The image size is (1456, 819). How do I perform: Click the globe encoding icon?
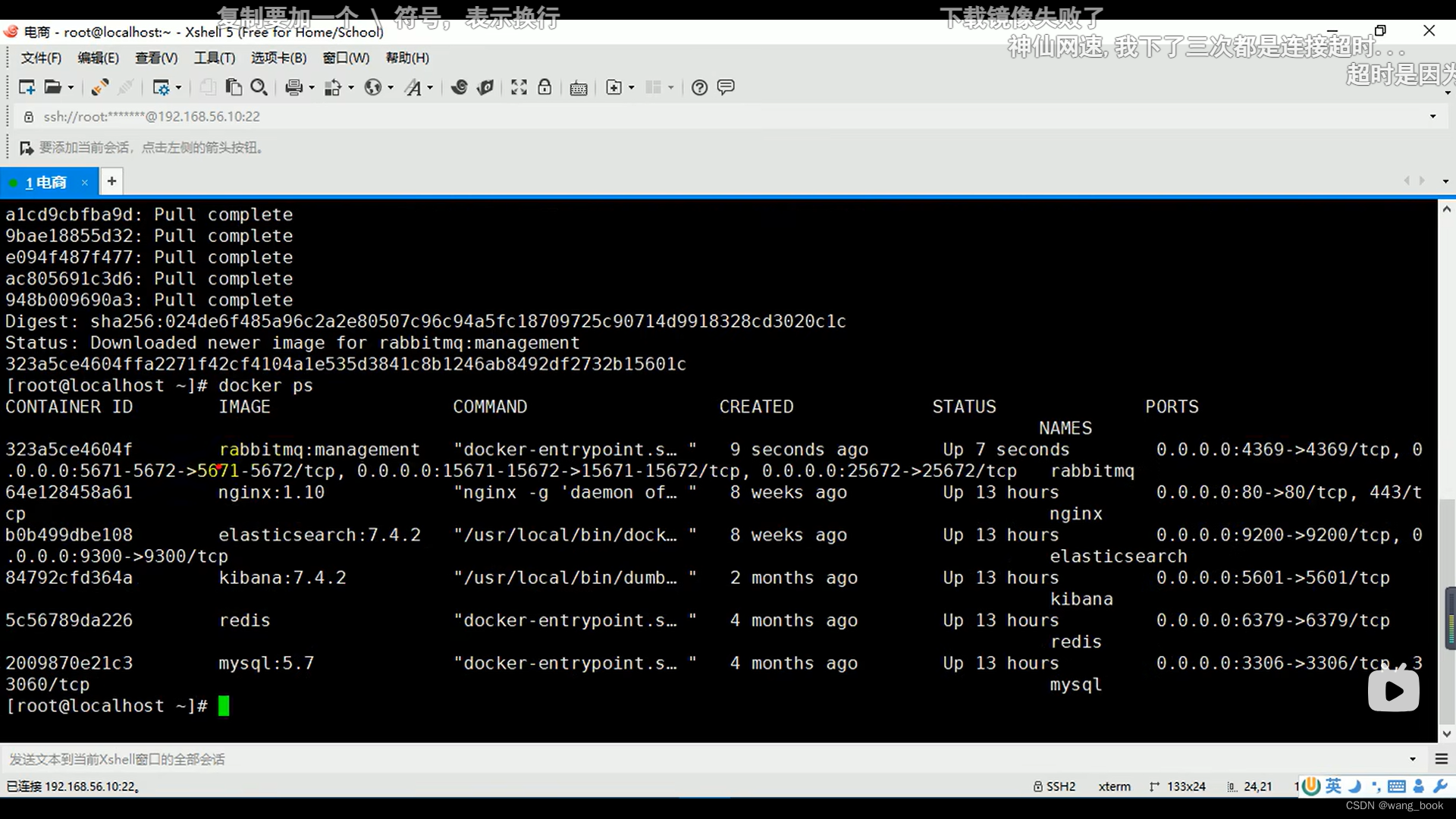point(372,87)
